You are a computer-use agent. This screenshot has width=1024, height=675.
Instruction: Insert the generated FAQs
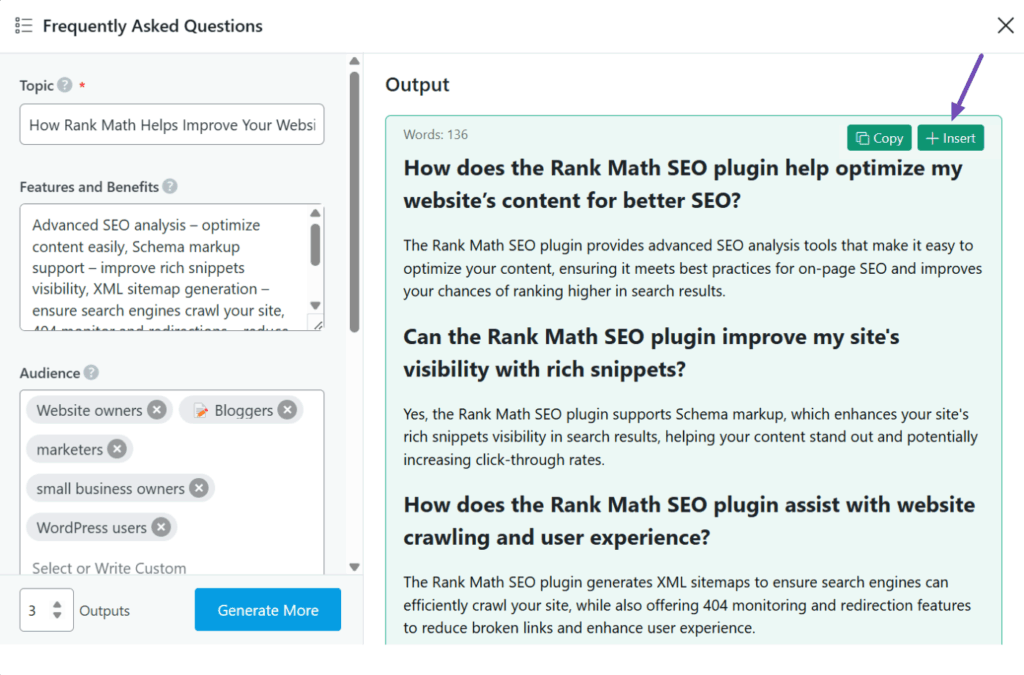pyautogui.click(x=950, y=137)
